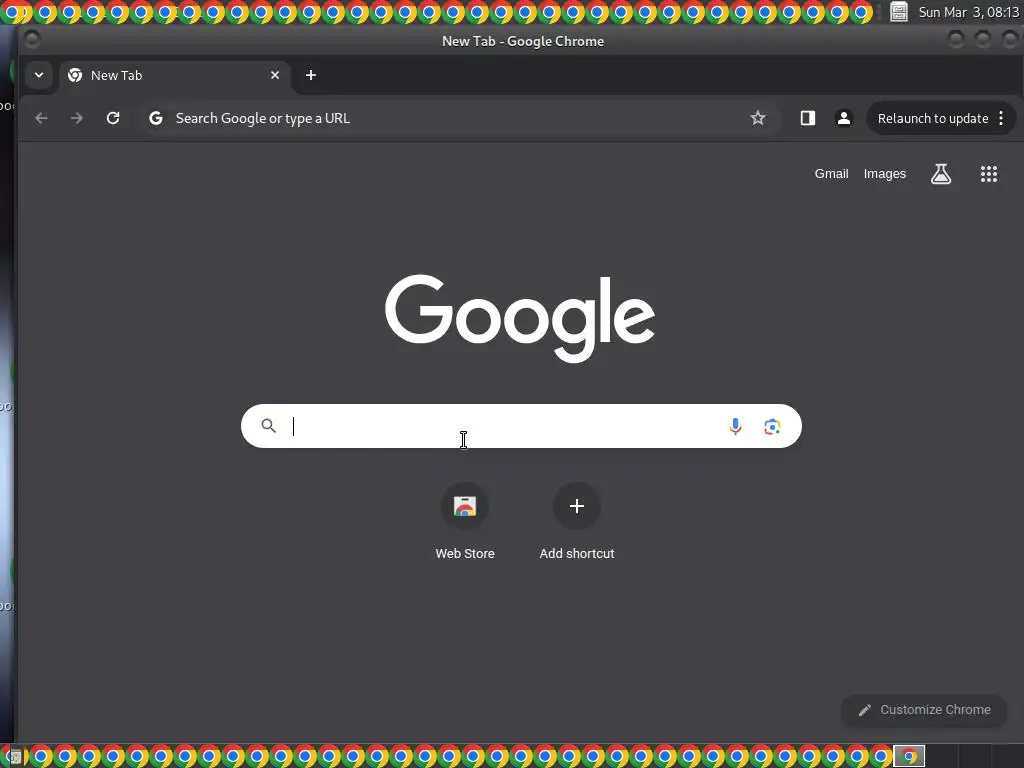Image resolution: width=1024 pixels, height=768 pixels.
Task: Open the profile avatar icon
Action: (x=844, y=118)
